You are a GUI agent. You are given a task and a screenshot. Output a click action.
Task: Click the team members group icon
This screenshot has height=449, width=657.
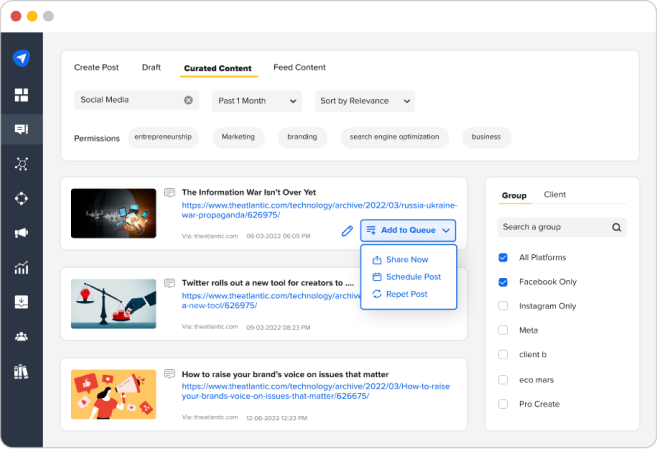pos(21,336)
